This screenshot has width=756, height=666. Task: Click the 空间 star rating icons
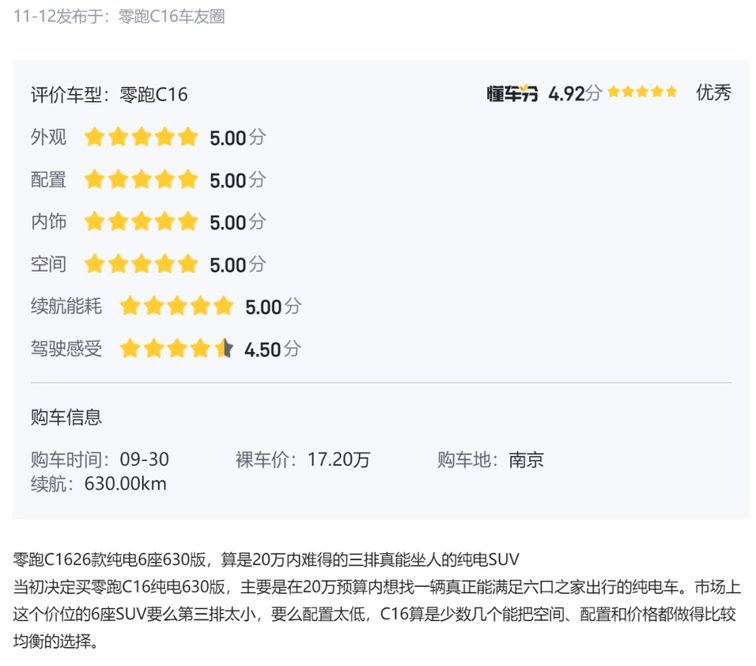point(141,264)
